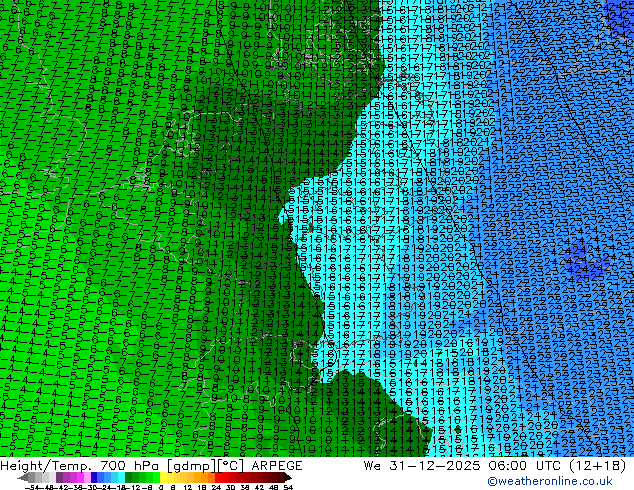Click the "(12+18)" forecast run label
634x490 pixels.
[598, 466]
